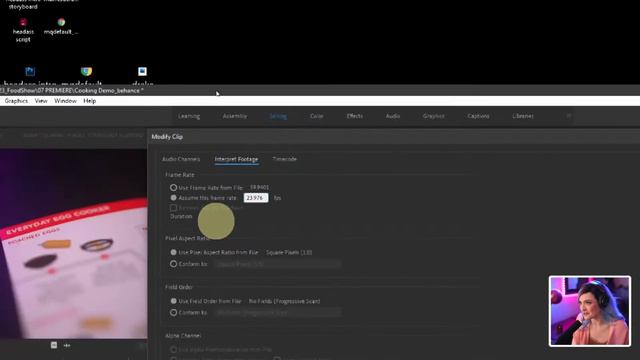Image resolution: width=640 pixels, height=360 pixels.
Task: Click the Square Pixels (1.0) value text
Action: (x=289, y=253)
